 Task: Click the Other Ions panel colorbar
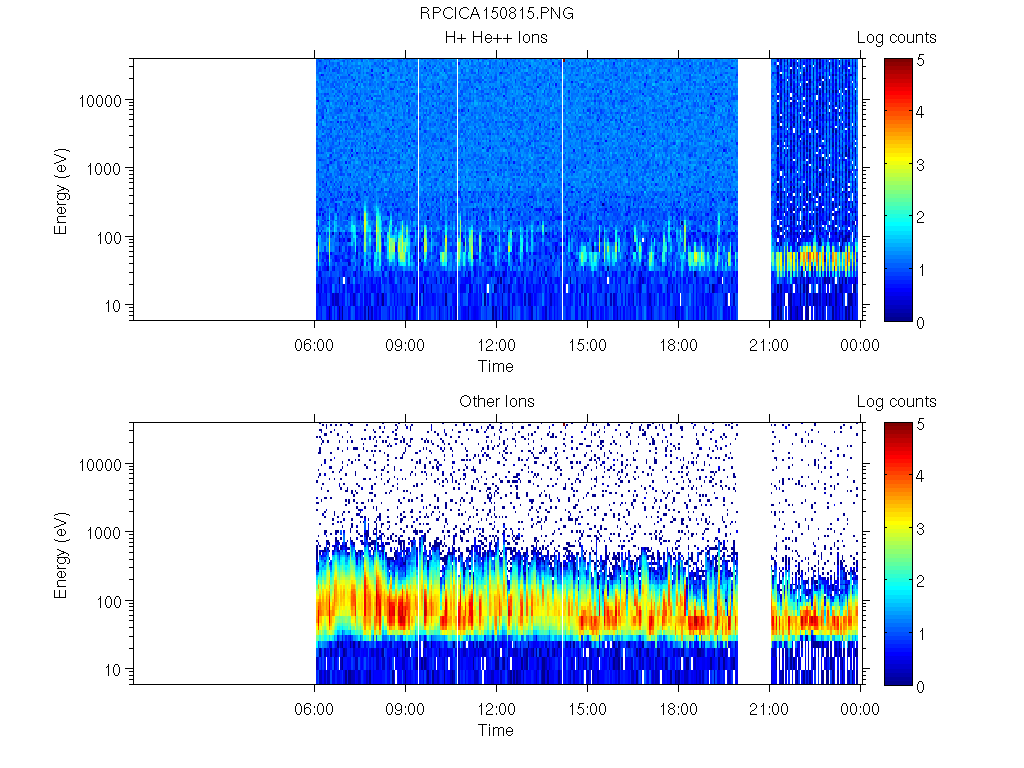(898, 554)
